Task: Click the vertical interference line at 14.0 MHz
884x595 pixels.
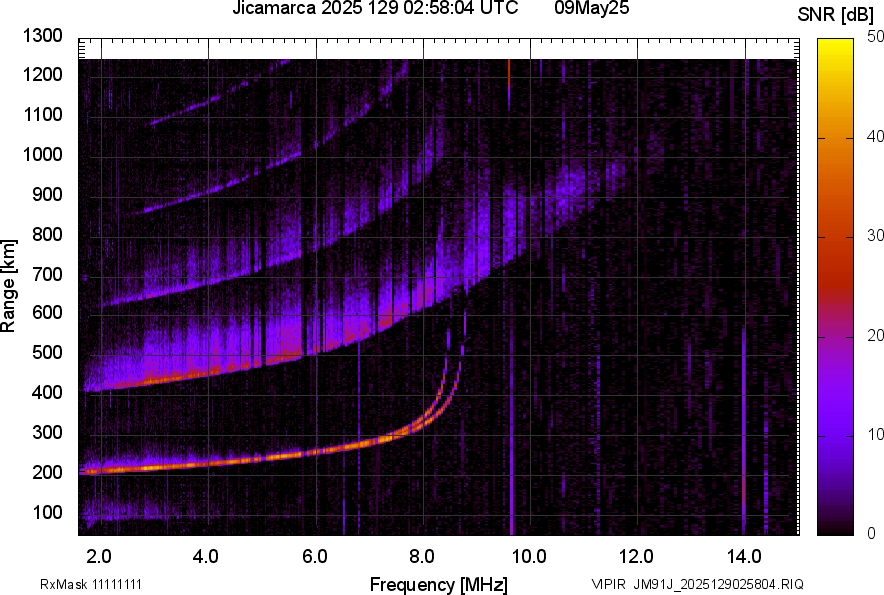Action: click(744, 429)
